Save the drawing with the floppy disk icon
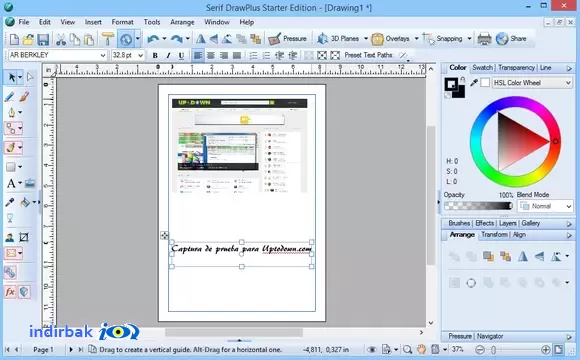 point(43,39)
